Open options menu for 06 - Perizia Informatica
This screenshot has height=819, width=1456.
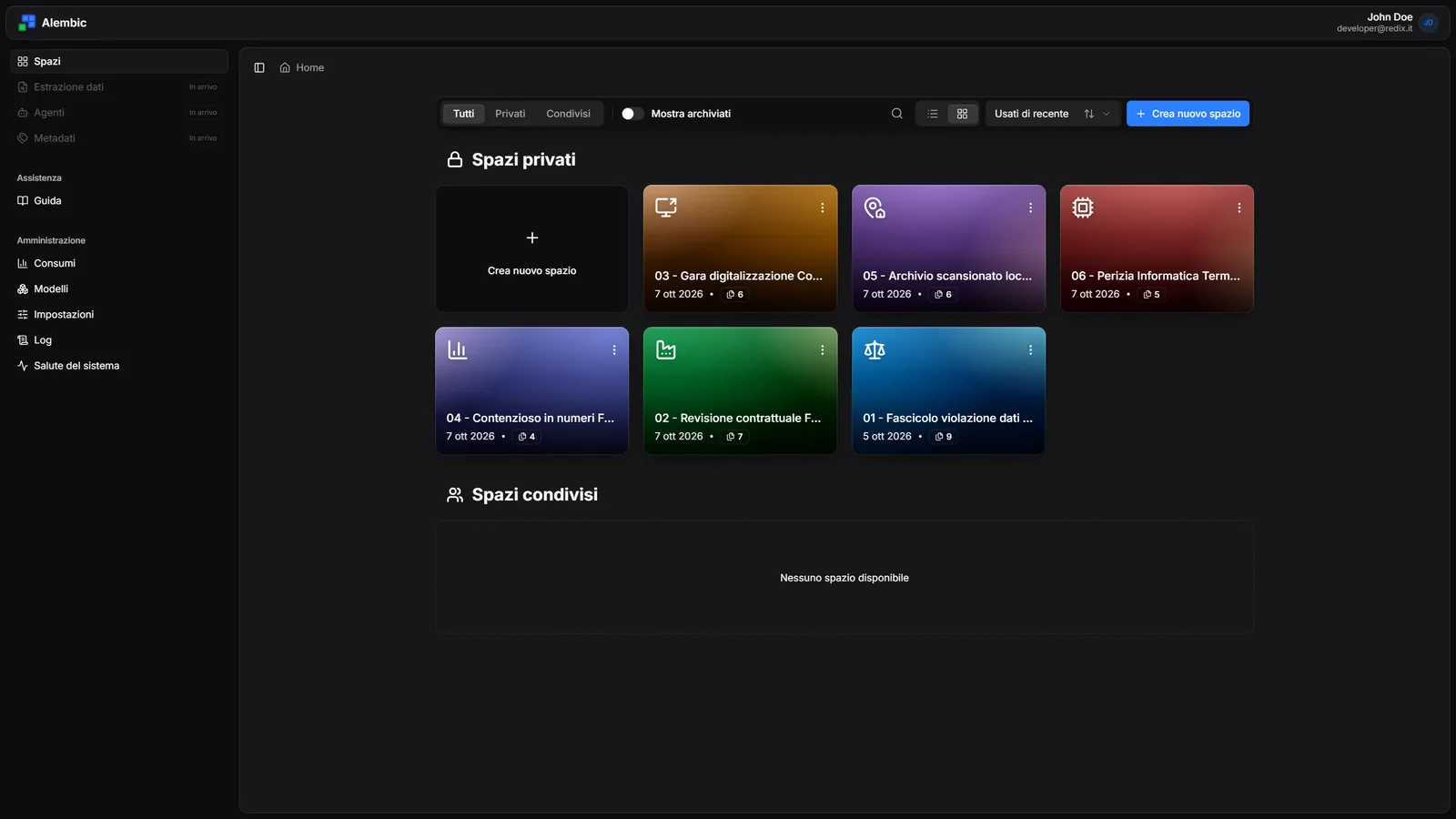tap(1239, 207)
